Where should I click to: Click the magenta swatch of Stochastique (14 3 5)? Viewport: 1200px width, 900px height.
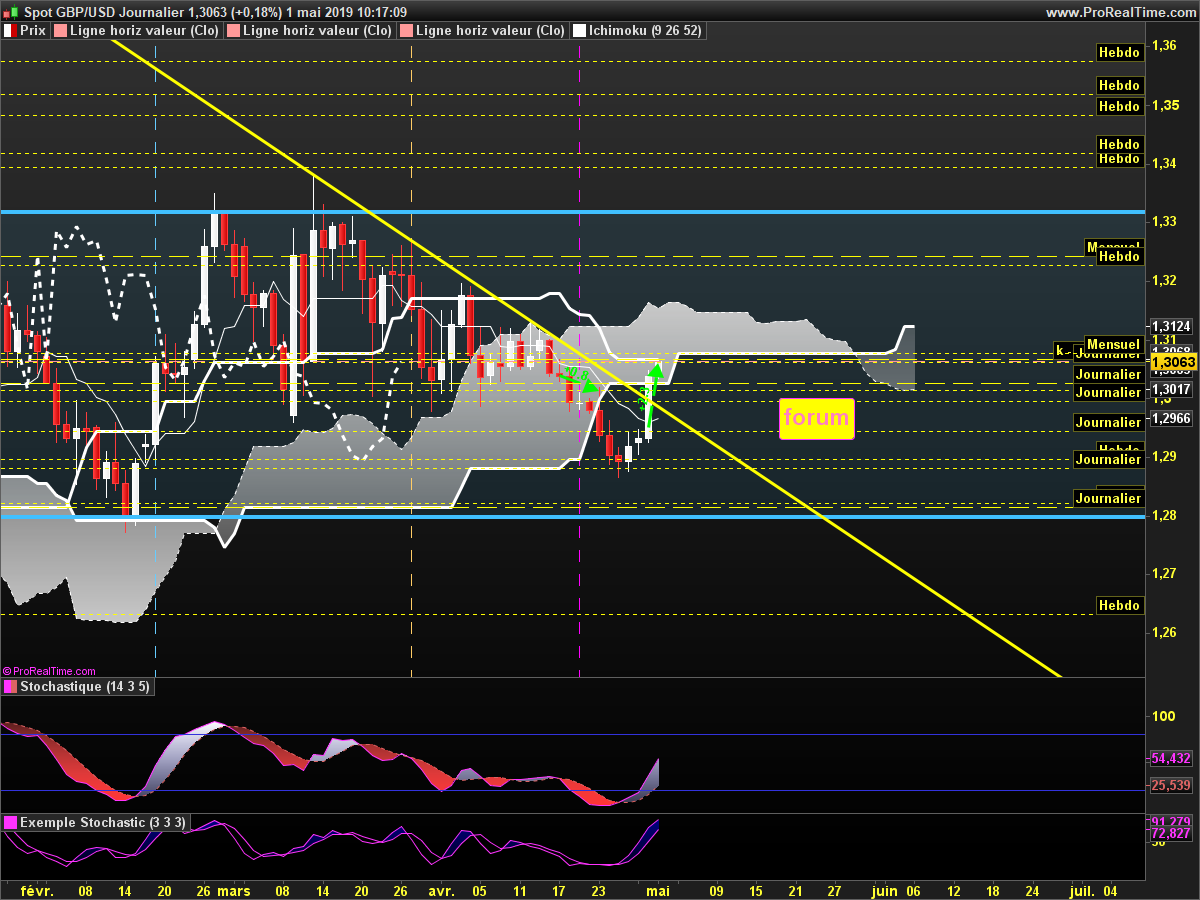(10, 688)
